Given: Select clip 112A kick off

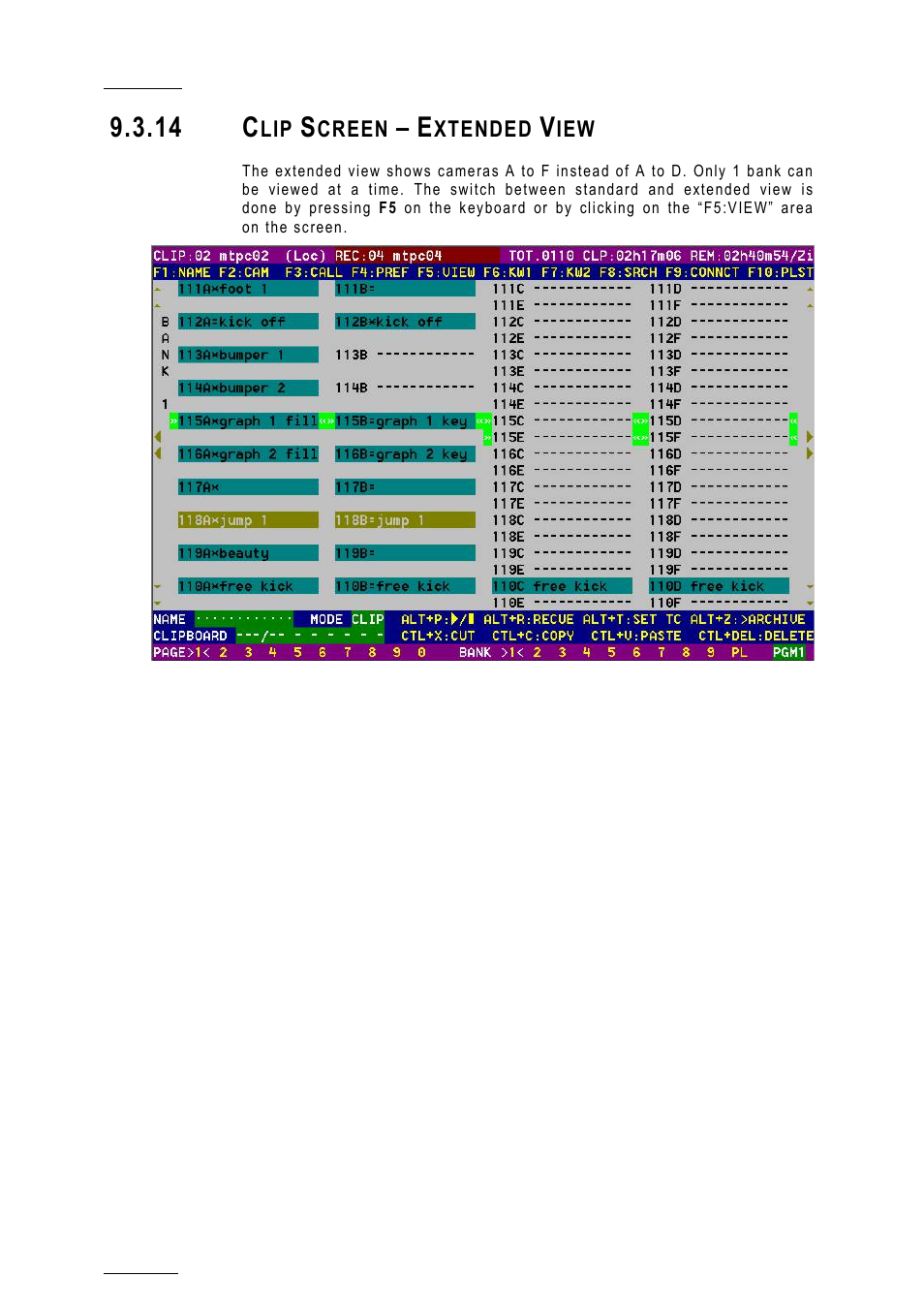Looking at the screenshot, I should (248, 322).
